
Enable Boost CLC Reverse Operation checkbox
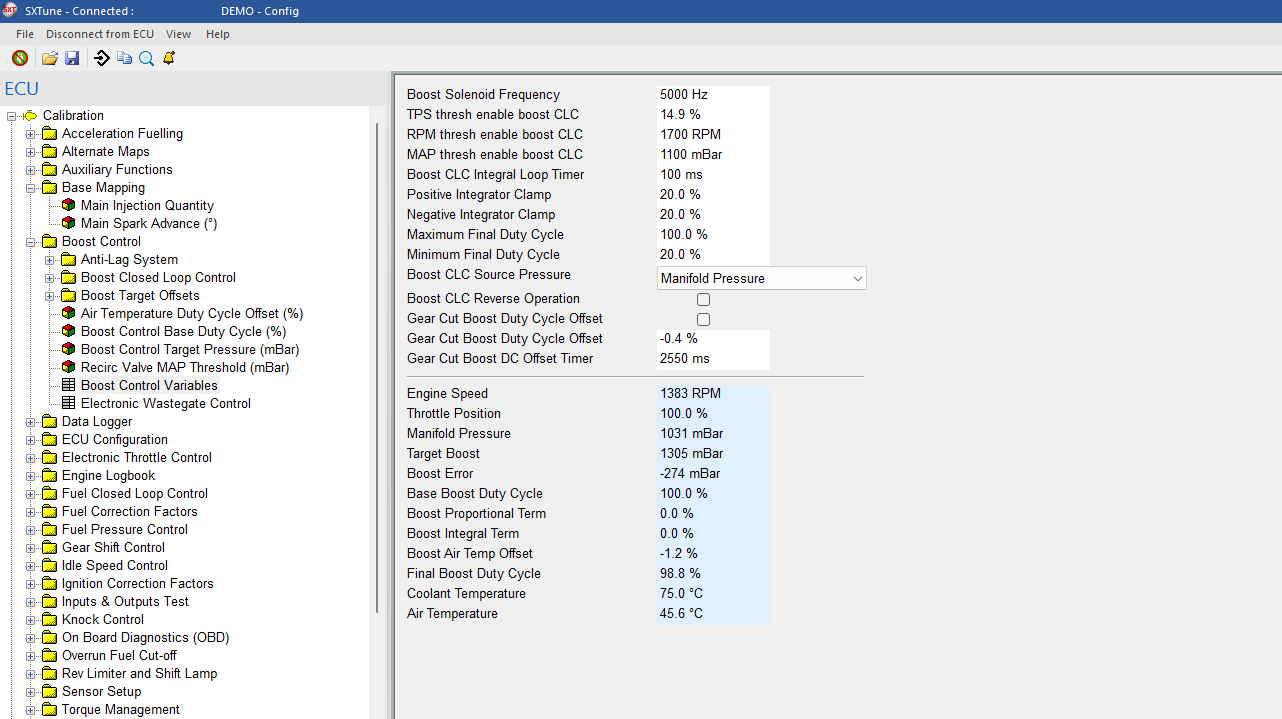pos(703,299)
